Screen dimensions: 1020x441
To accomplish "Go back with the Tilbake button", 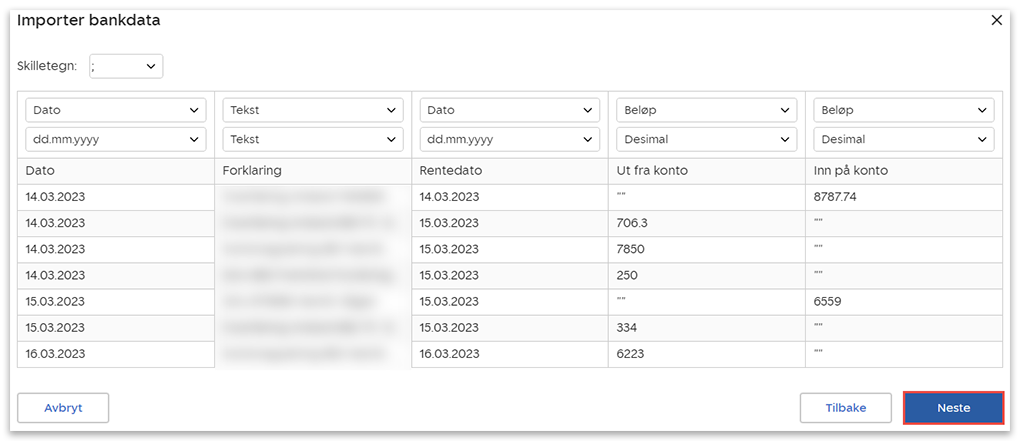I will pyautogui.click(x=846, y=408).
